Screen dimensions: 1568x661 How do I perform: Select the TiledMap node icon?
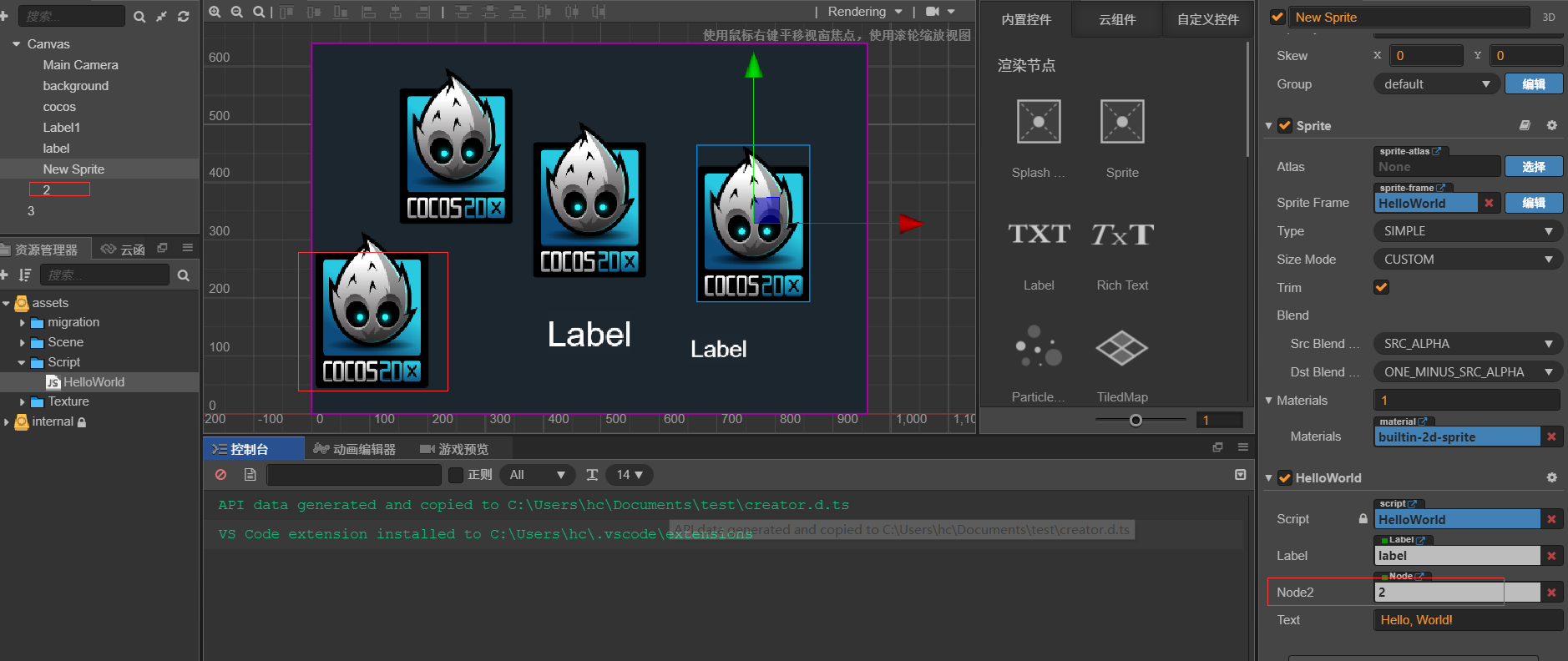(1122, 348)
